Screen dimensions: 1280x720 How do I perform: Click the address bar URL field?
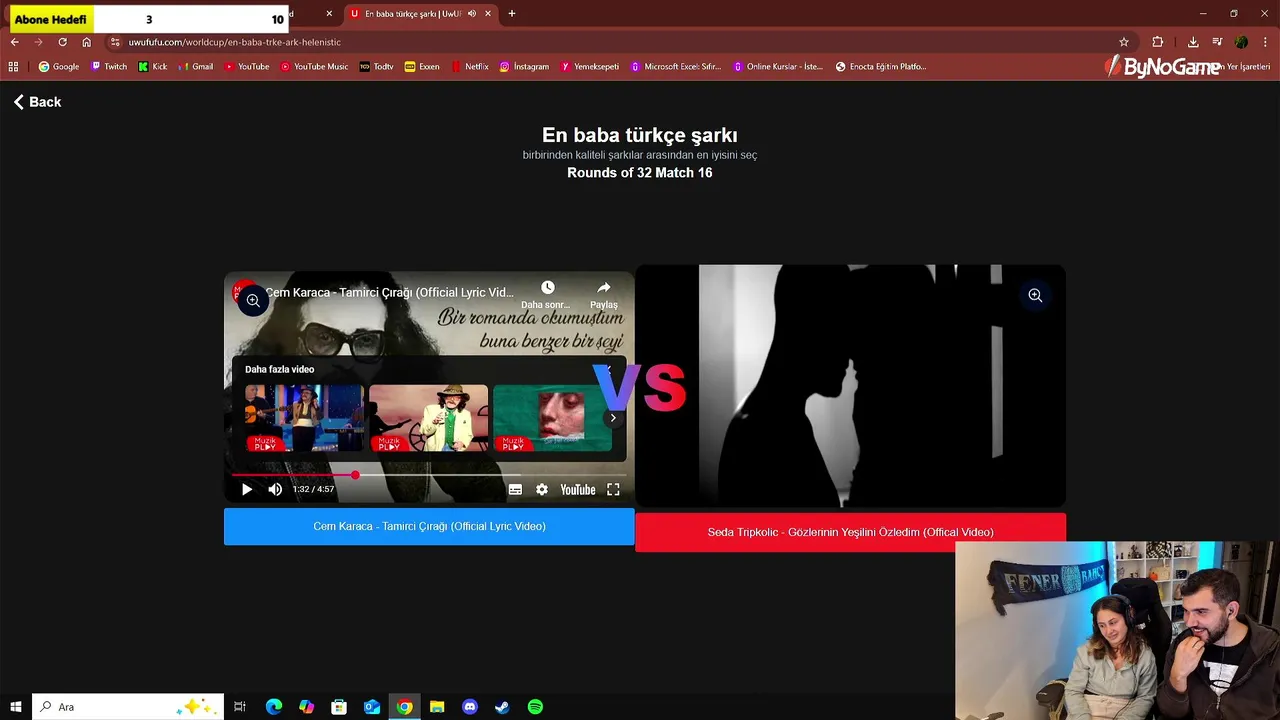tap(610, 42)
